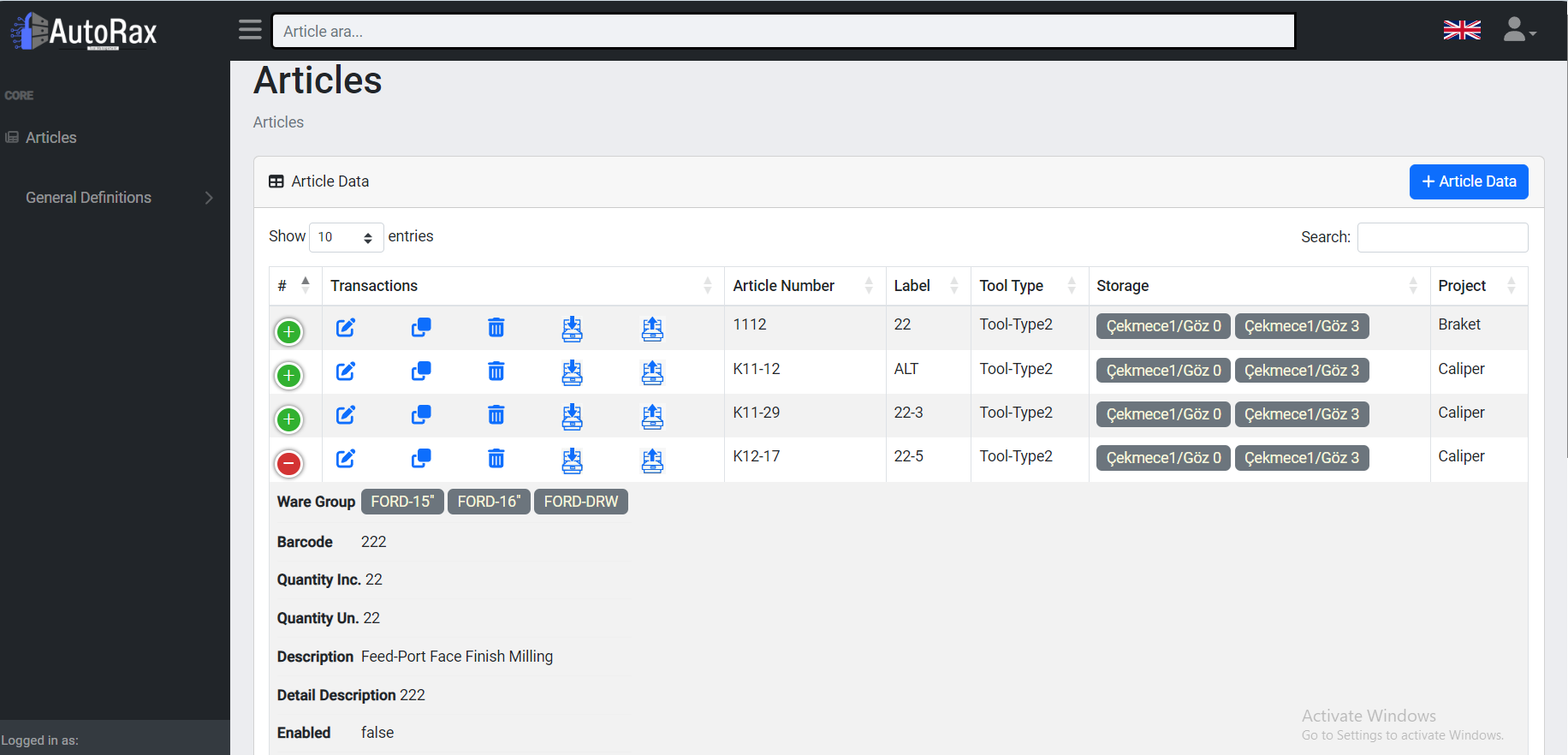Click the blue + Article Data button
Screen dimensions: 1568x755
[1468, 181]
